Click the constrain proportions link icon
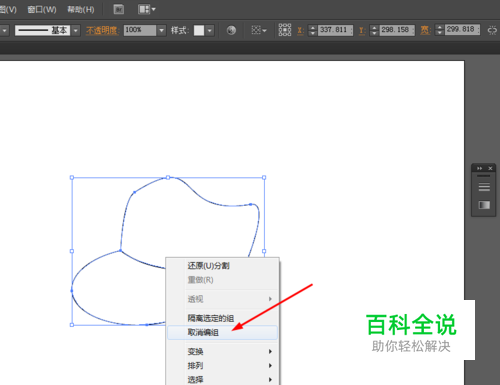The image size is (500, 385). click(492, 30)
